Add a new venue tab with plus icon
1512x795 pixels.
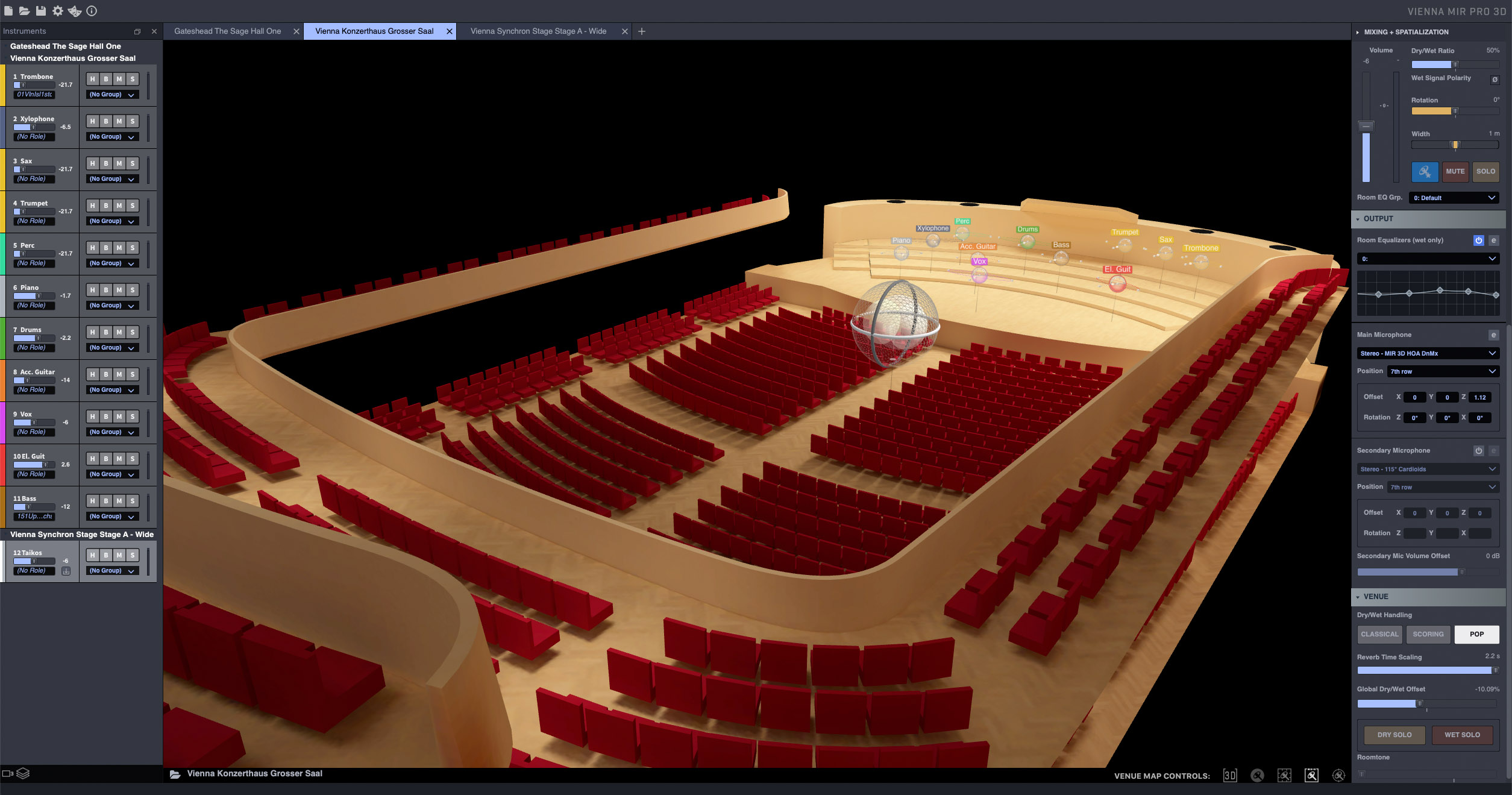click(642, 31)
